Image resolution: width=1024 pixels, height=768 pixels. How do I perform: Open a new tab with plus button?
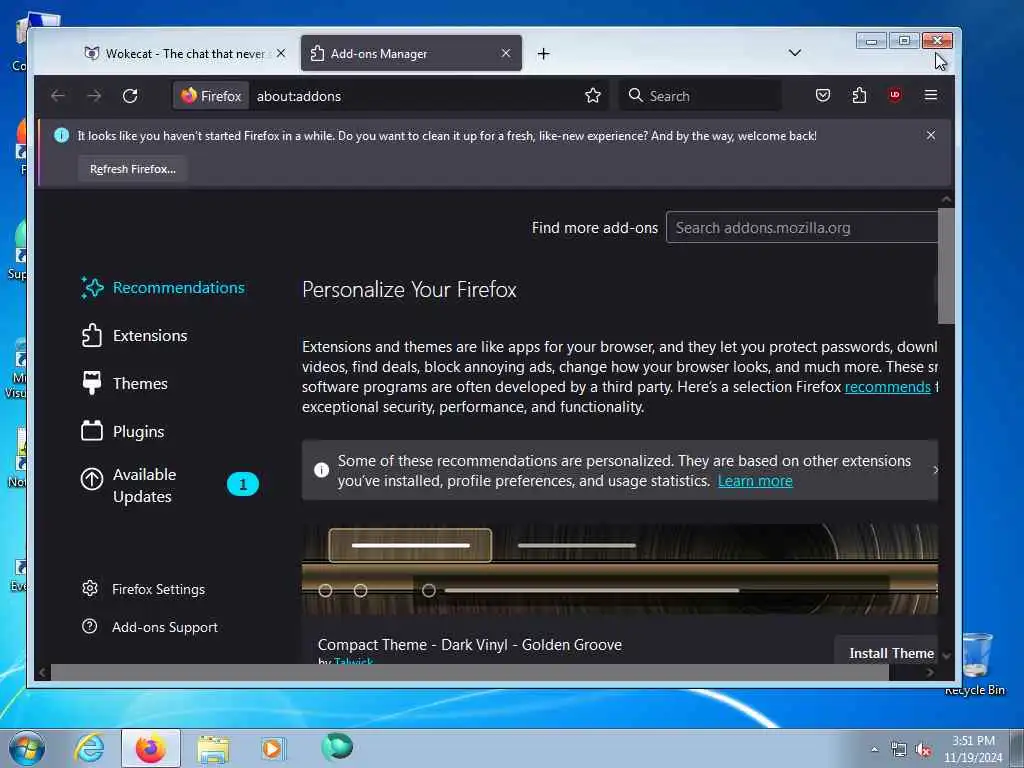tap(543, 54)
